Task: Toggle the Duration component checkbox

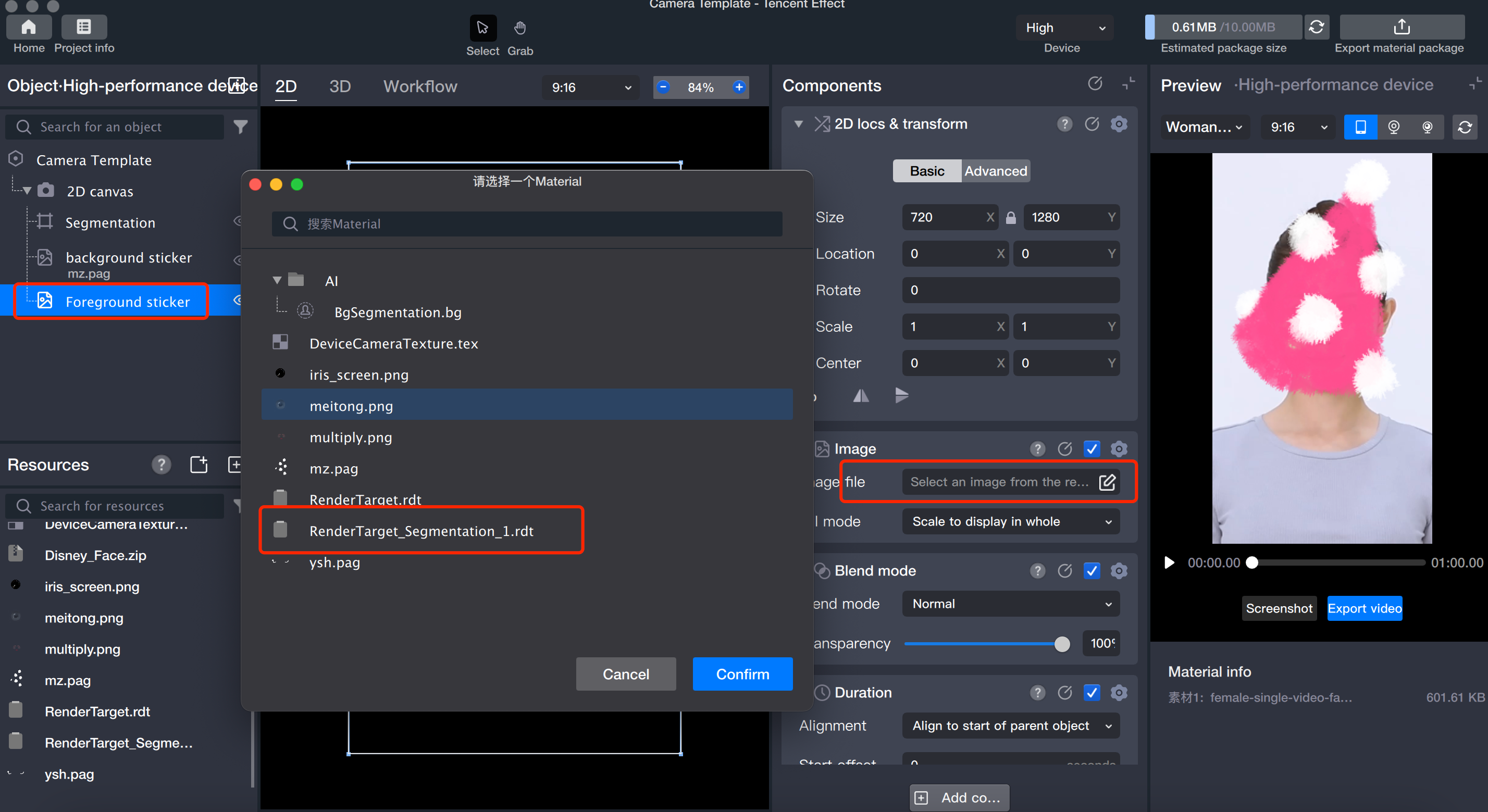Action: pyautogui.click(x=1091, y=692)
